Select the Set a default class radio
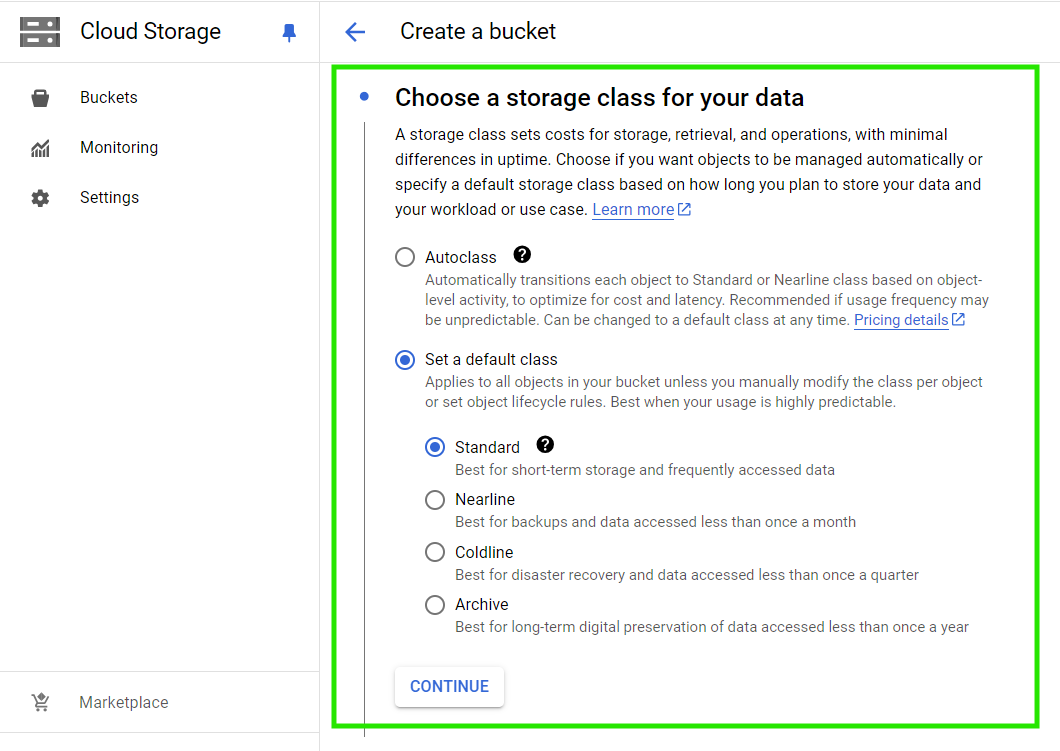The height and width of the screenshot is (751, 1060). click(x=405, y=360)
